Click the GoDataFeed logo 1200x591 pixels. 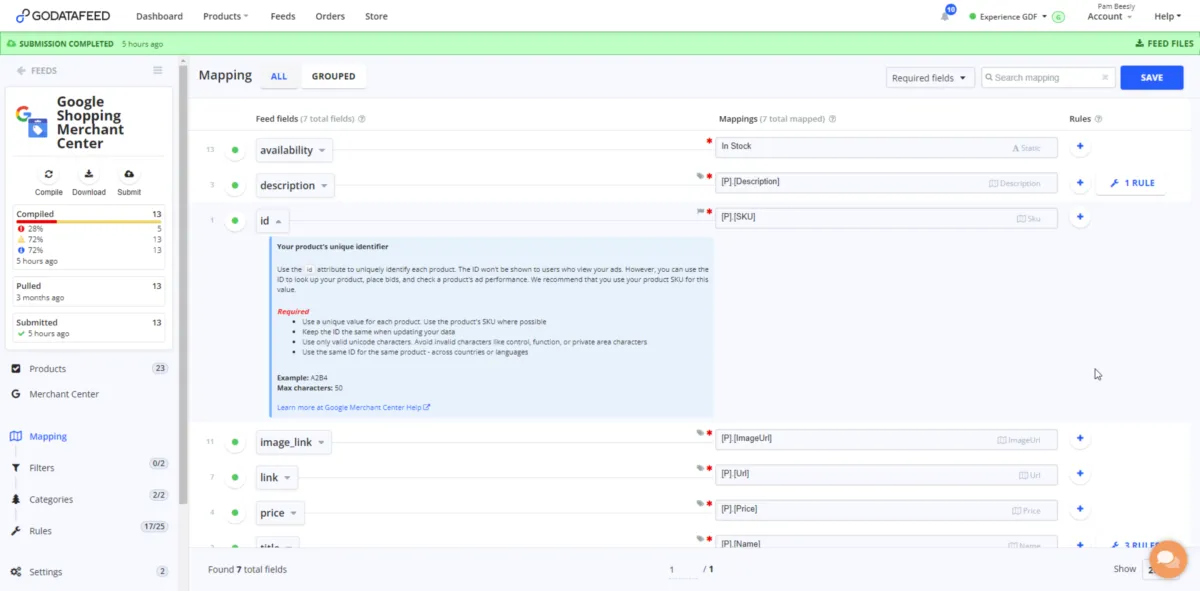click(x=63, y=16)
